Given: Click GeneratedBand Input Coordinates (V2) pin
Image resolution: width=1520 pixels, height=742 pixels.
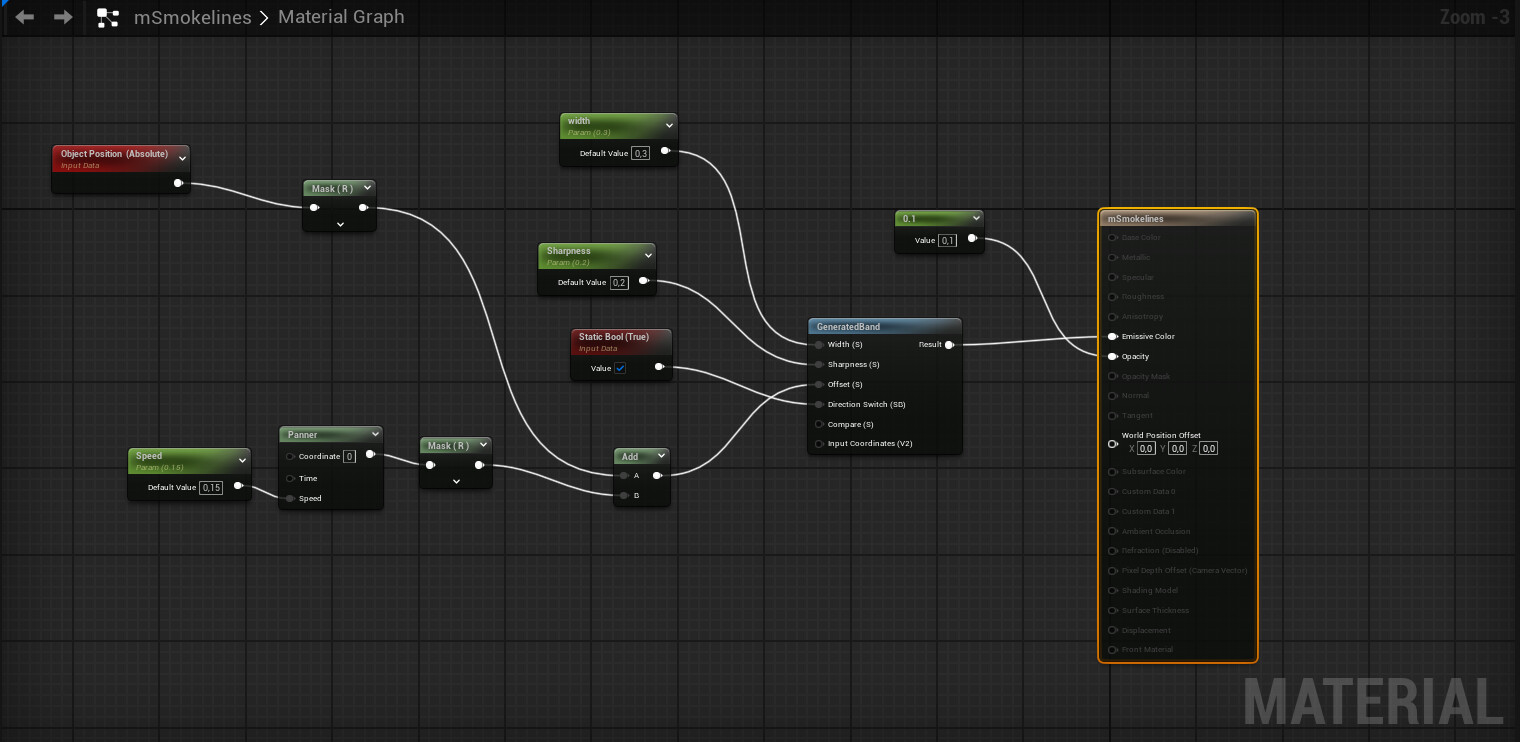Looking at the screenshot, I should click(820, 444).
